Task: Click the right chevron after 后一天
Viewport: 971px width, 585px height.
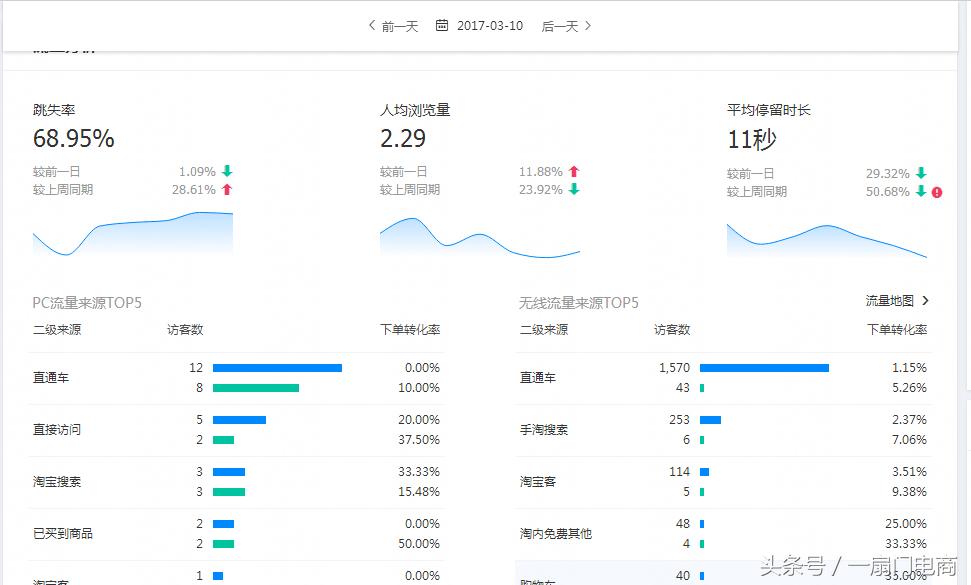Action: (x=589, y=26)
